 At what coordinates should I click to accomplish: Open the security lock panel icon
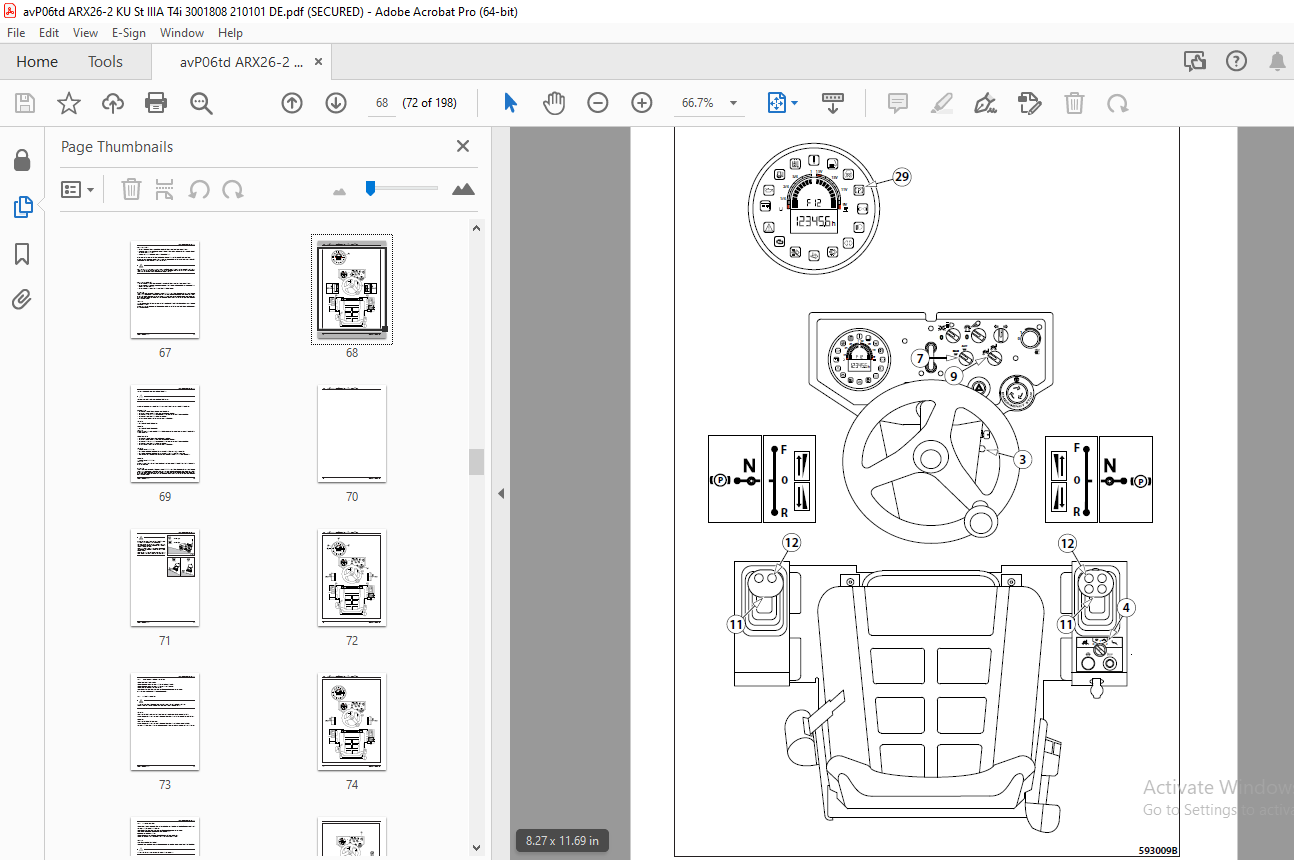coord(22,160)
